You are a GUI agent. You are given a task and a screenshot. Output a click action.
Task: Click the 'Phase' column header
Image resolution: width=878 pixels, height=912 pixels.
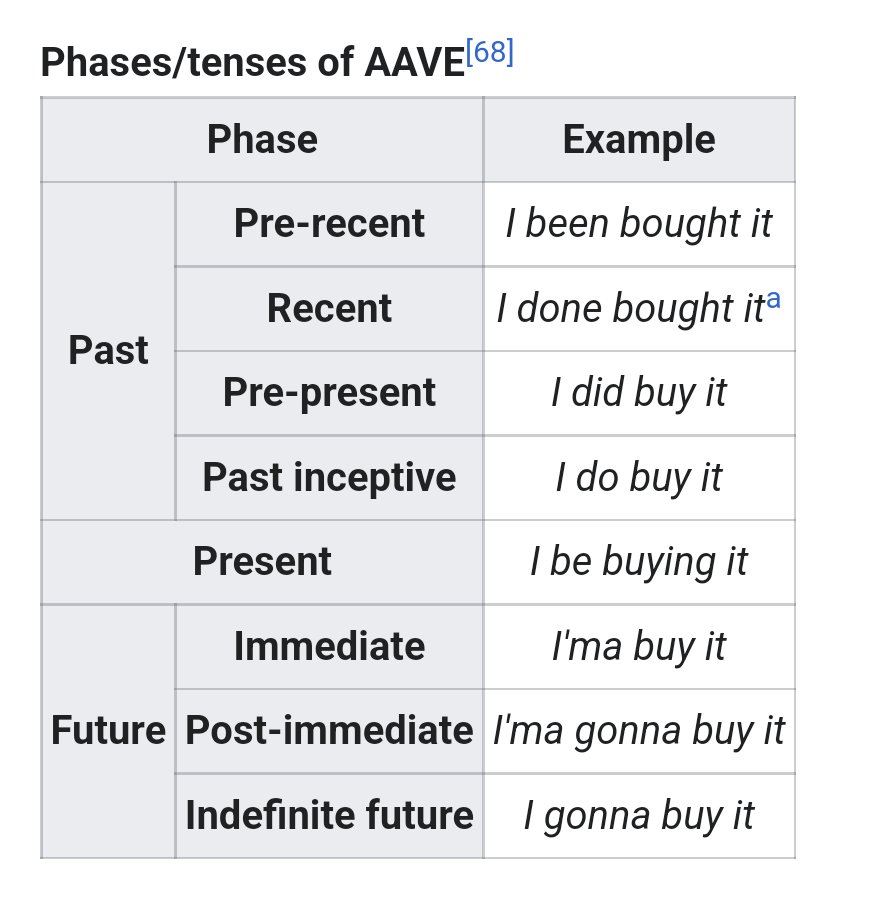point(262,140)
